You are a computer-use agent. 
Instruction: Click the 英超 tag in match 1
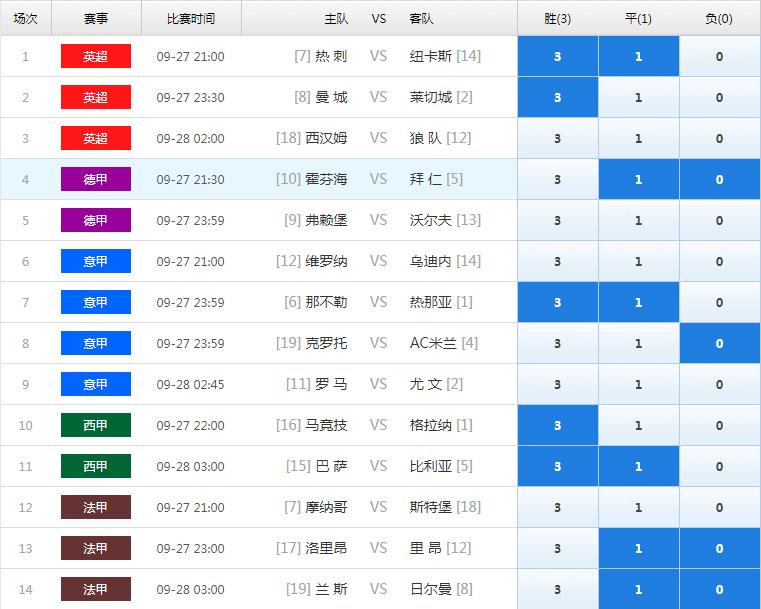click(96, 56)
